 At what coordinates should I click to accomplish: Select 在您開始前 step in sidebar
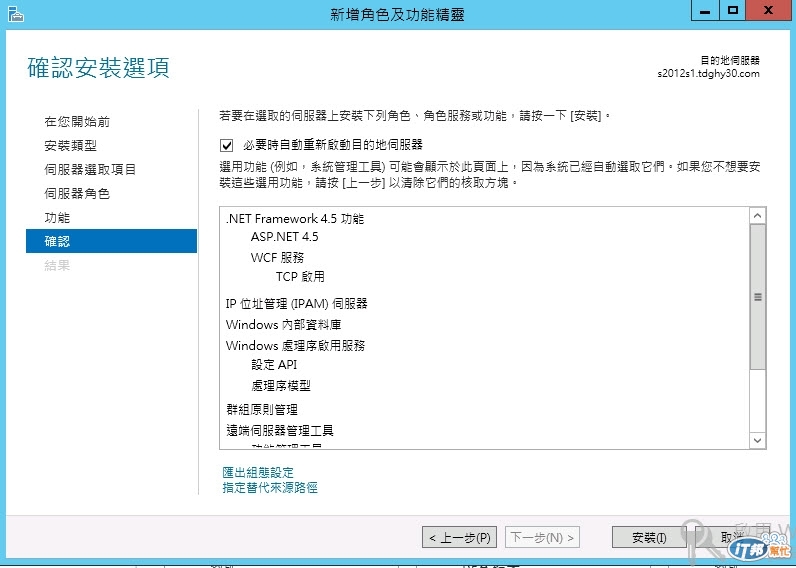coord(77,121)
